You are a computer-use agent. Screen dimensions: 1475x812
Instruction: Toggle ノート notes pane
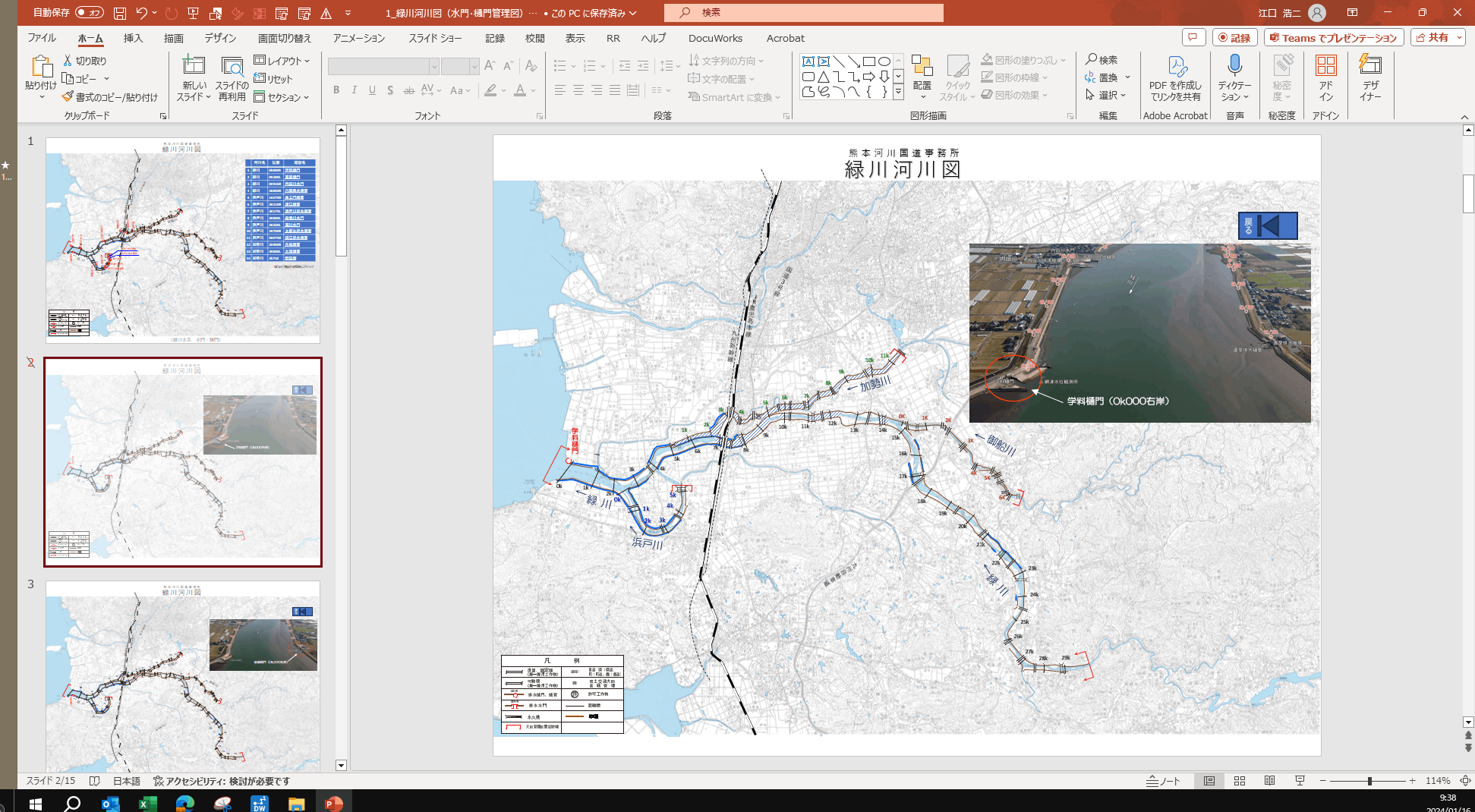coord(1164,781)
